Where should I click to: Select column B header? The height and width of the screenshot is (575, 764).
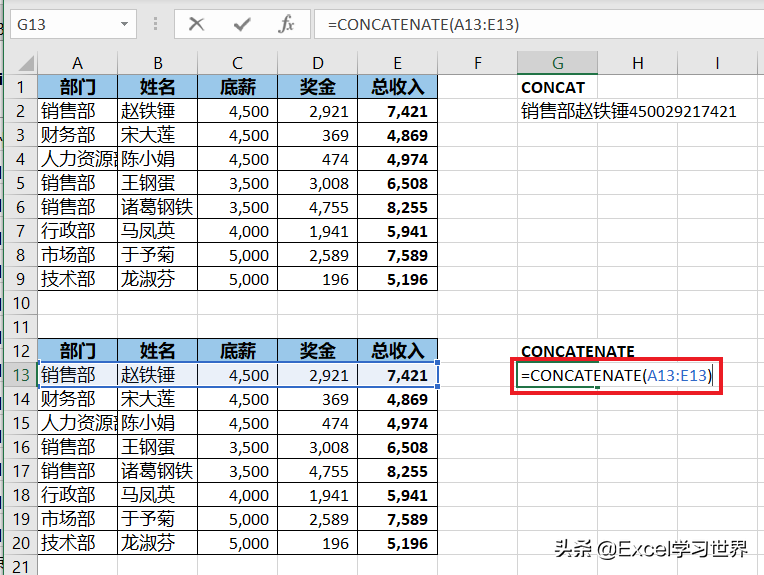157,63
